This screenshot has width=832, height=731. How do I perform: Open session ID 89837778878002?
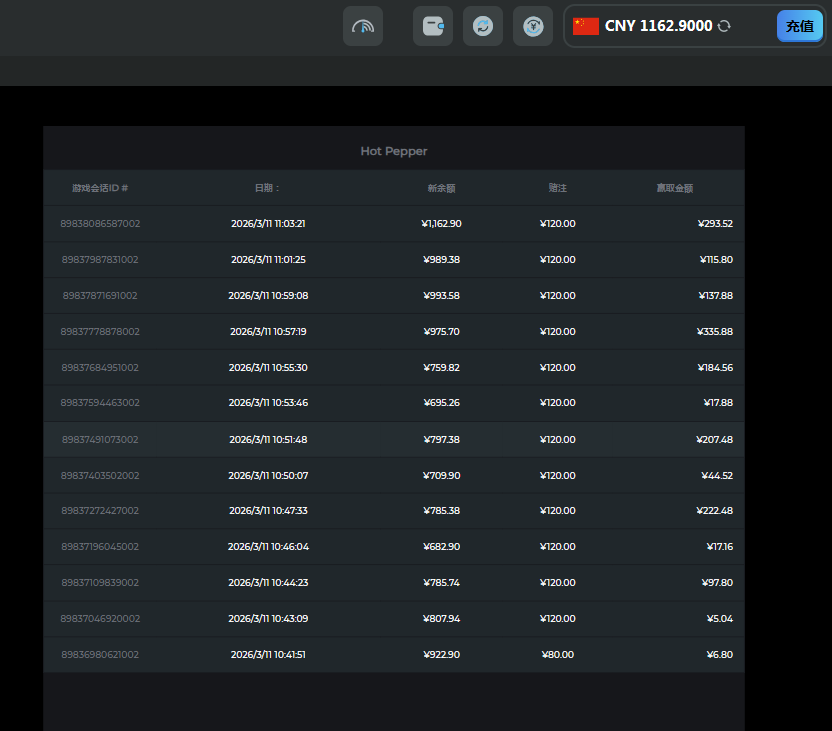(x=100, y=332)
